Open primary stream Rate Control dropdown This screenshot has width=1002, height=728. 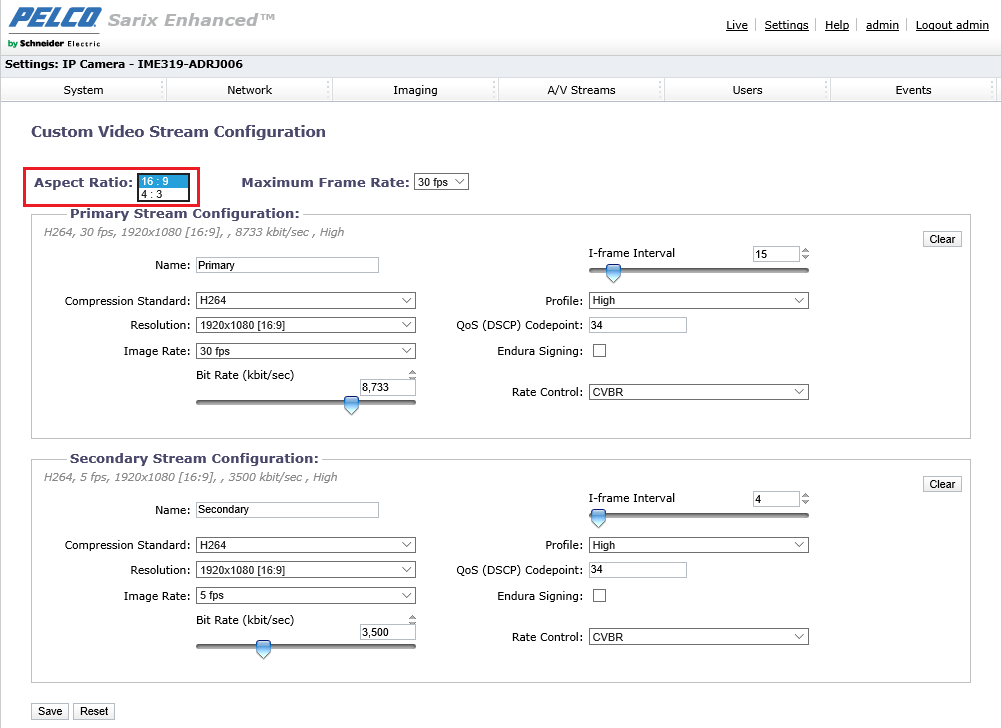tap(698, 392)
